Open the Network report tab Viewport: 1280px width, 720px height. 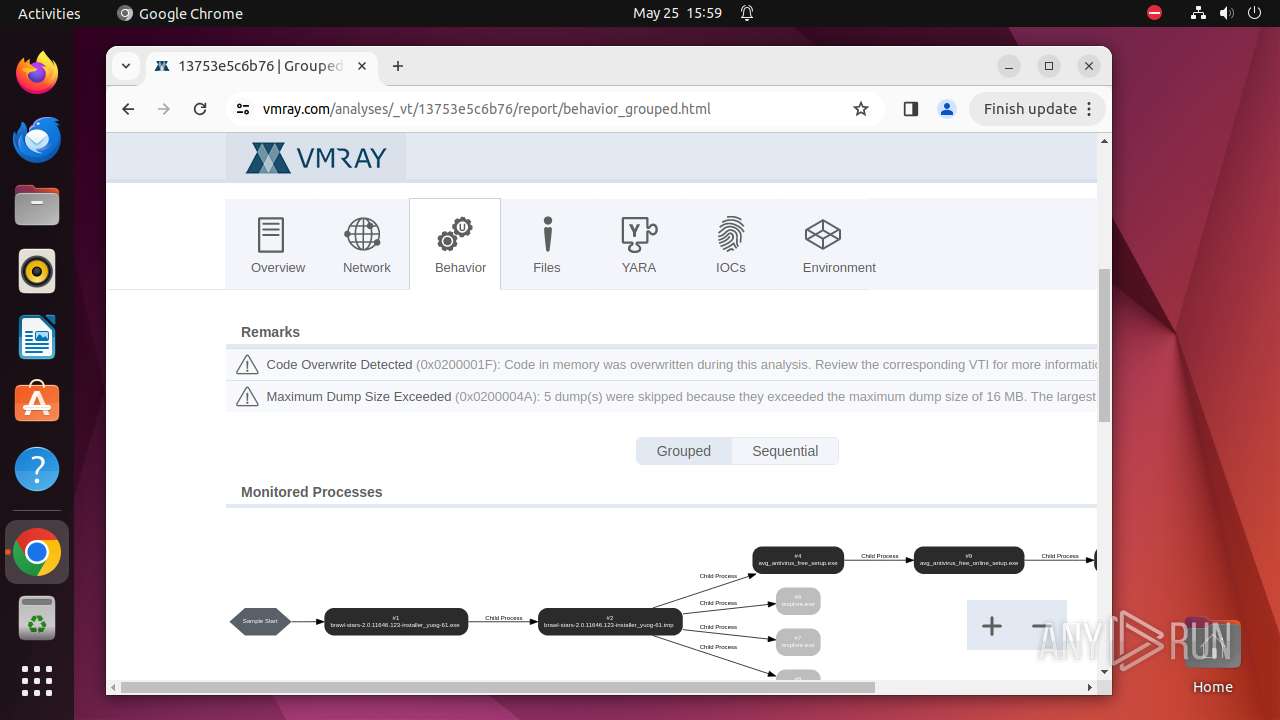pos(366,245)
